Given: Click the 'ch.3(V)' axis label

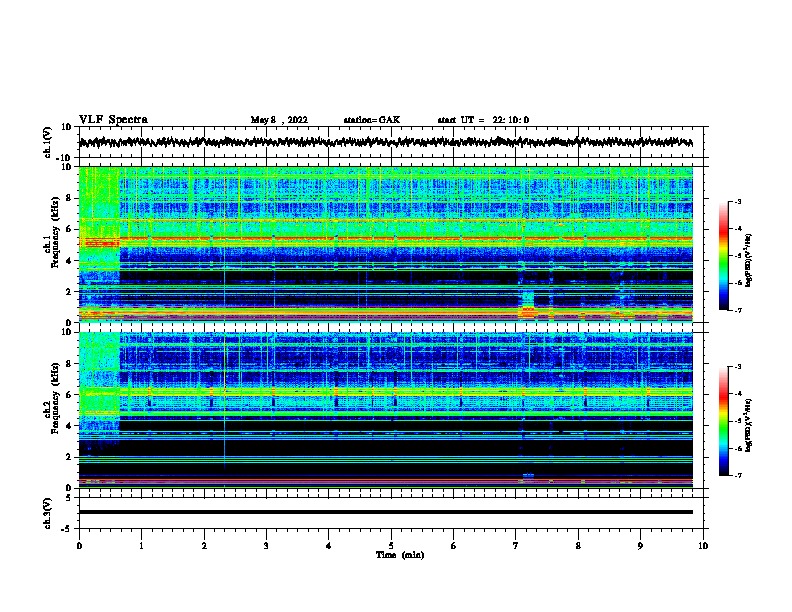Looking at the screenshot, I should point(48,514).
